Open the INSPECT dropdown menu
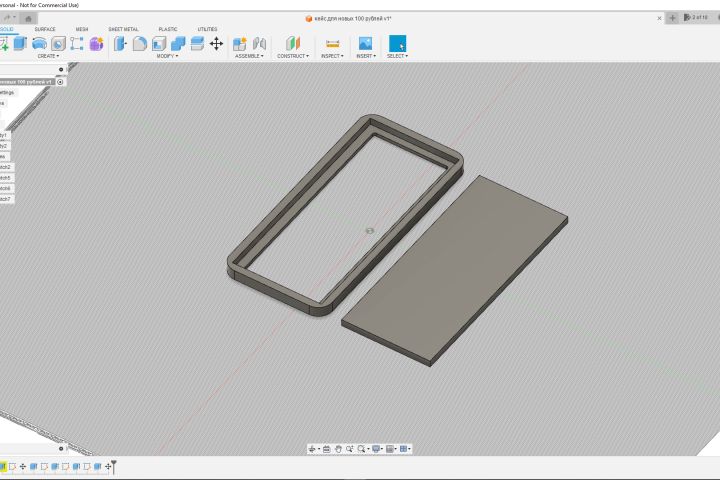This screenshot has width=720, height=480. (332, 56)
